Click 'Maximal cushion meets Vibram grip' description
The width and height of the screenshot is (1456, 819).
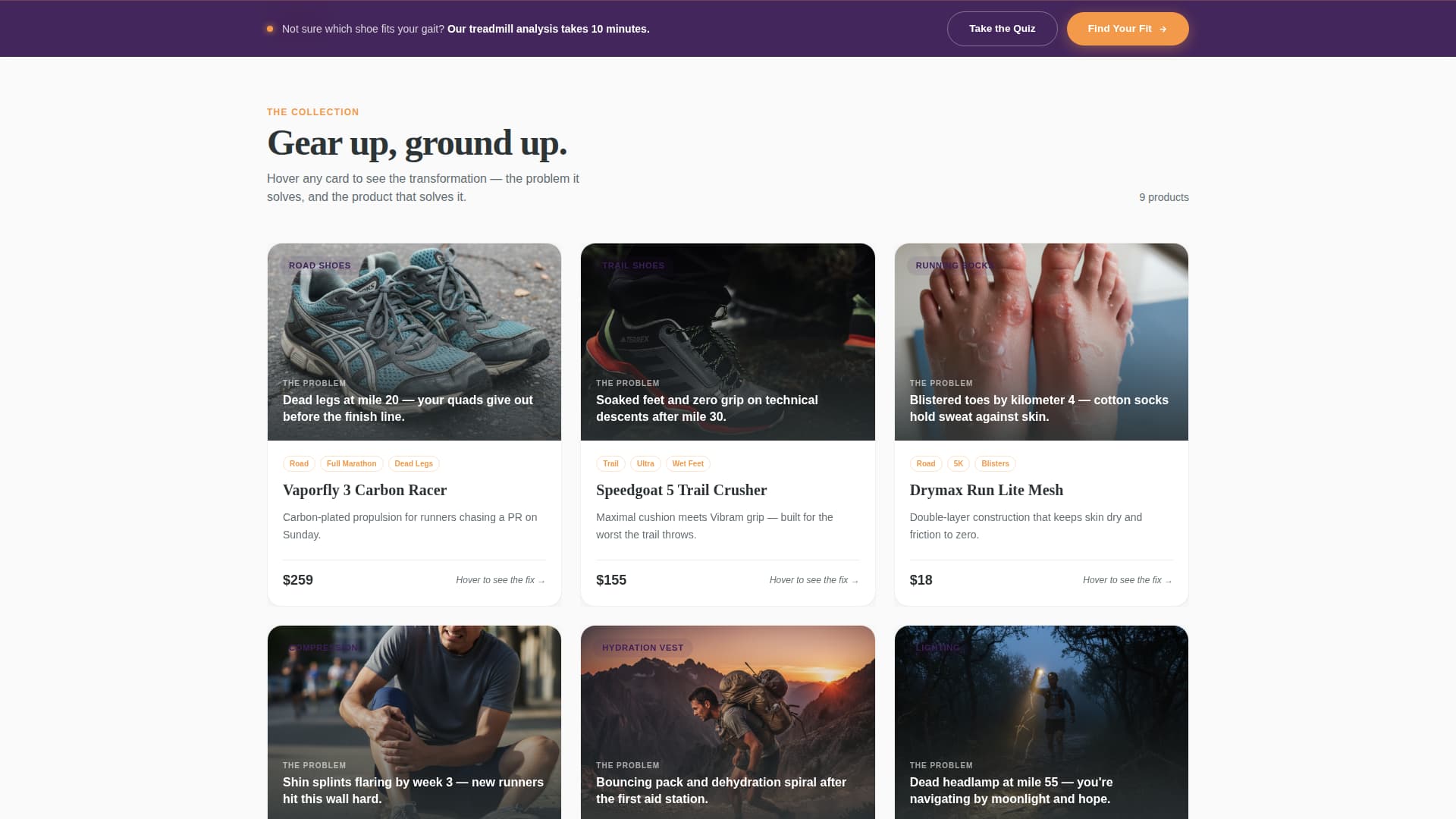(714, 526)
